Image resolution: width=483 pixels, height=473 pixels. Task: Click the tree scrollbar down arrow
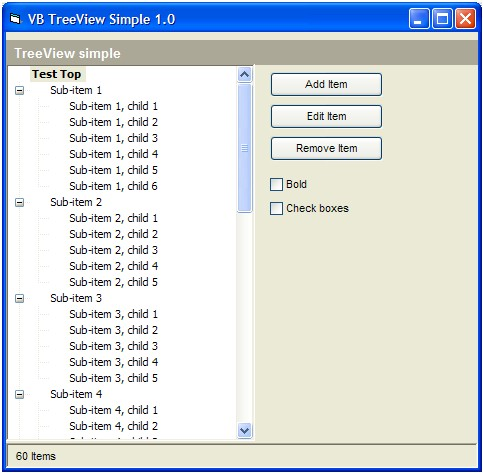(245, 430)
